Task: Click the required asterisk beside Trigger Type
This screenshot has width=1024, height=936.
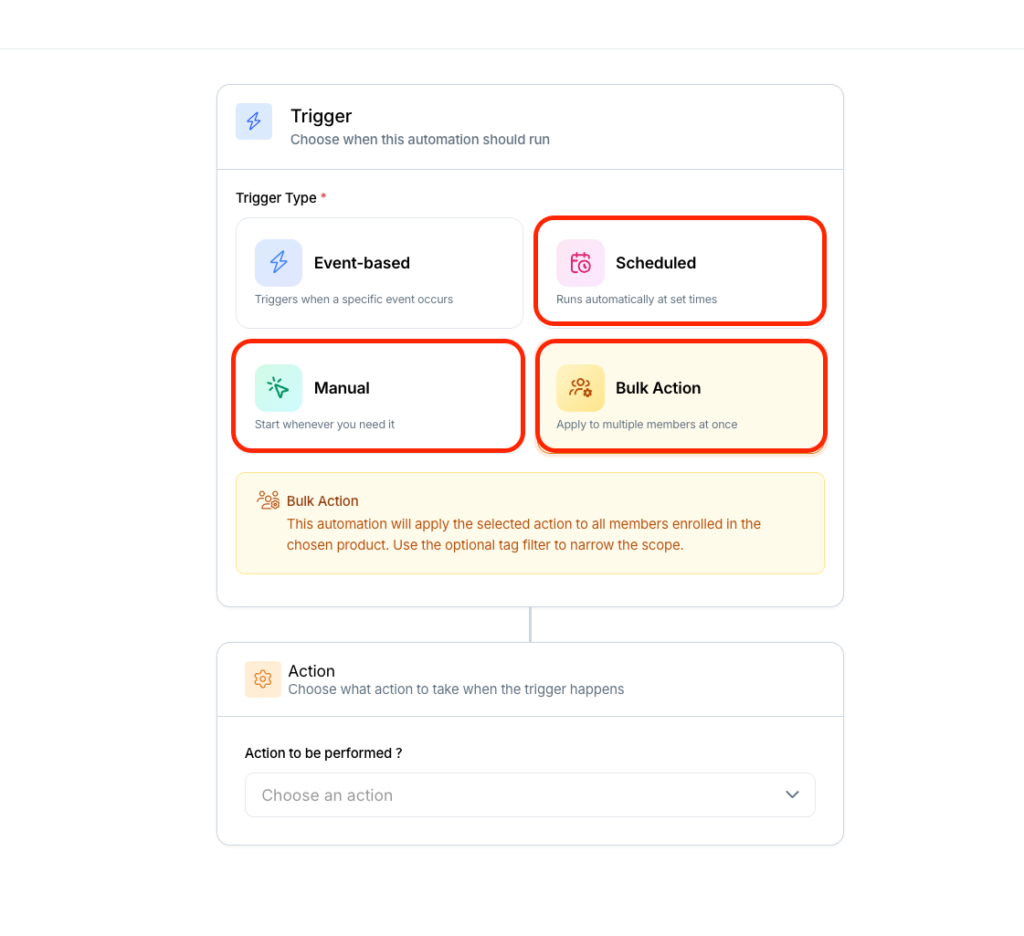Action: pos(322,194)
